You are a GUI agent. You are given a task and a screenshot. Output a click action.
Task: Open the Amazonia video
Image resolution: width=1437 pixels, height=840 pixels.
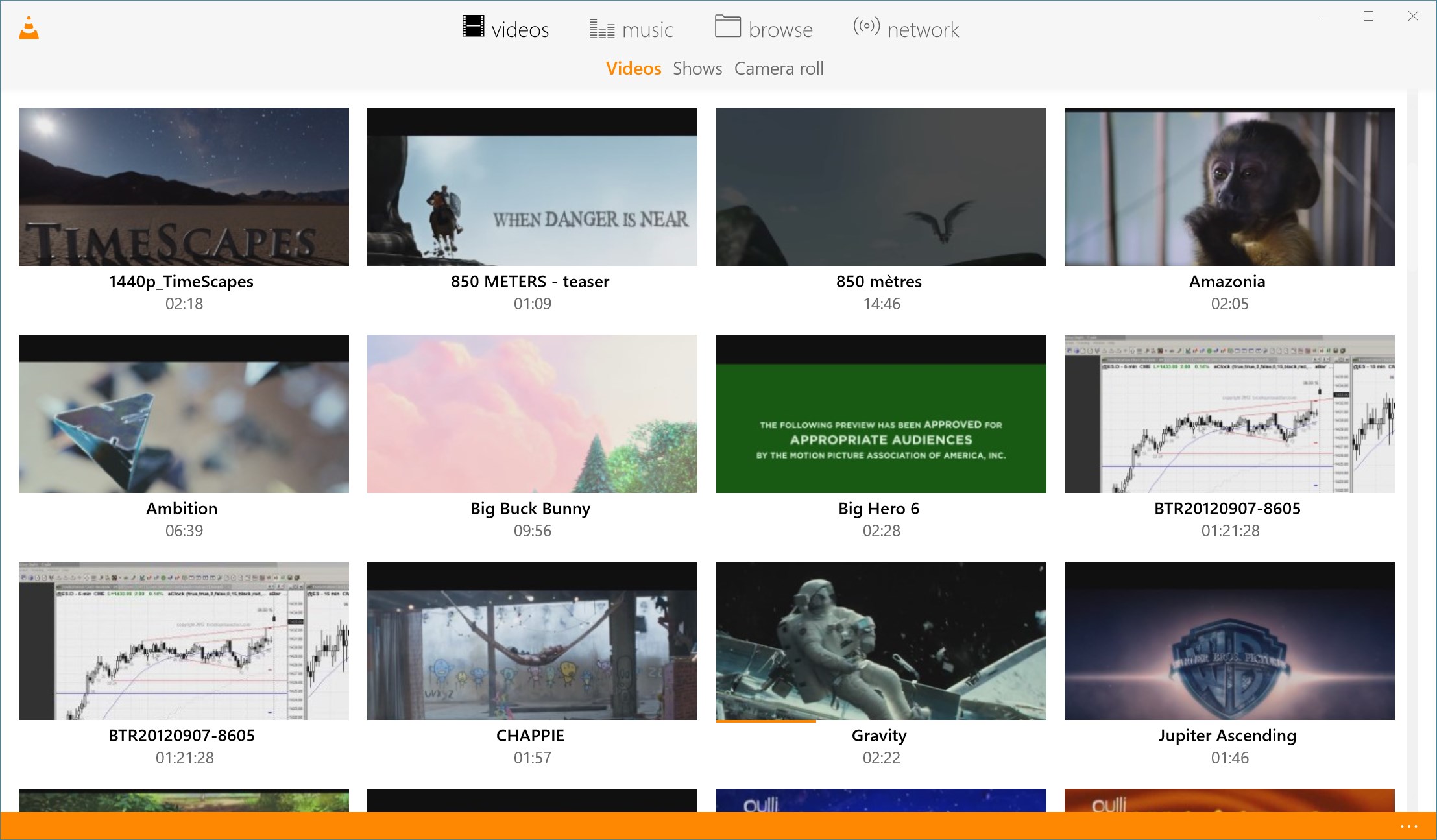[x=1228, y=186]
